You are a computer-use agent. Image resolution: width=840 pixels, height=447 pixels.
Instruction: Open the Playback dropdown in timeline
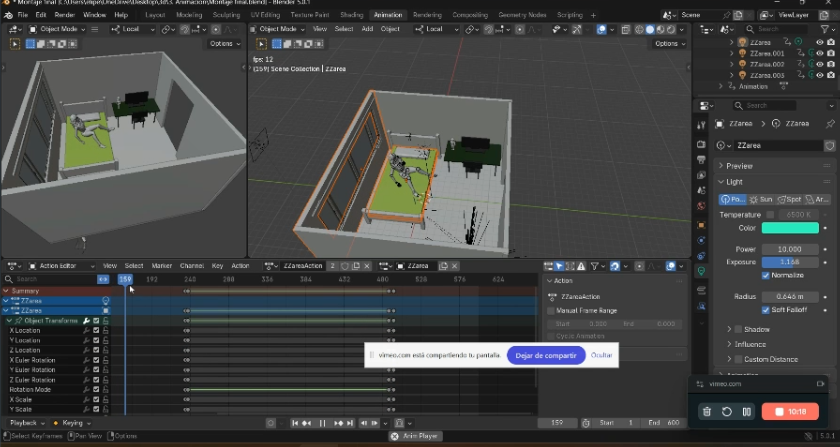[x=25, y=423]
